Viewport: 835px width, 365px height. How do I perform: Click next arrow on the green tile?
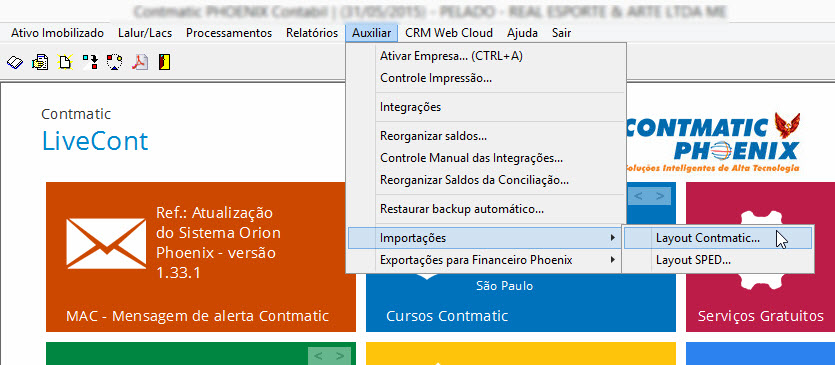coord(340,355)
